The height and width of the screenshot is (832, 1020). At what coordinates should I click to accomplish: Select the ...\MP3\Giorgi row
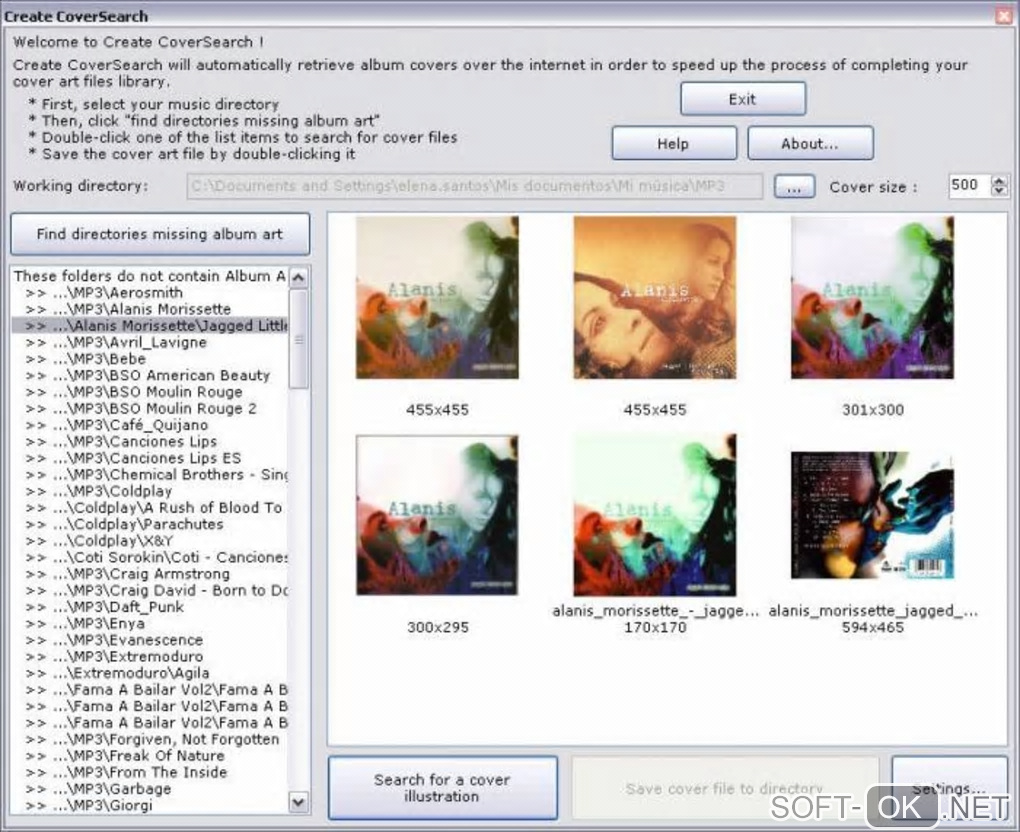[x=150, y=805]
